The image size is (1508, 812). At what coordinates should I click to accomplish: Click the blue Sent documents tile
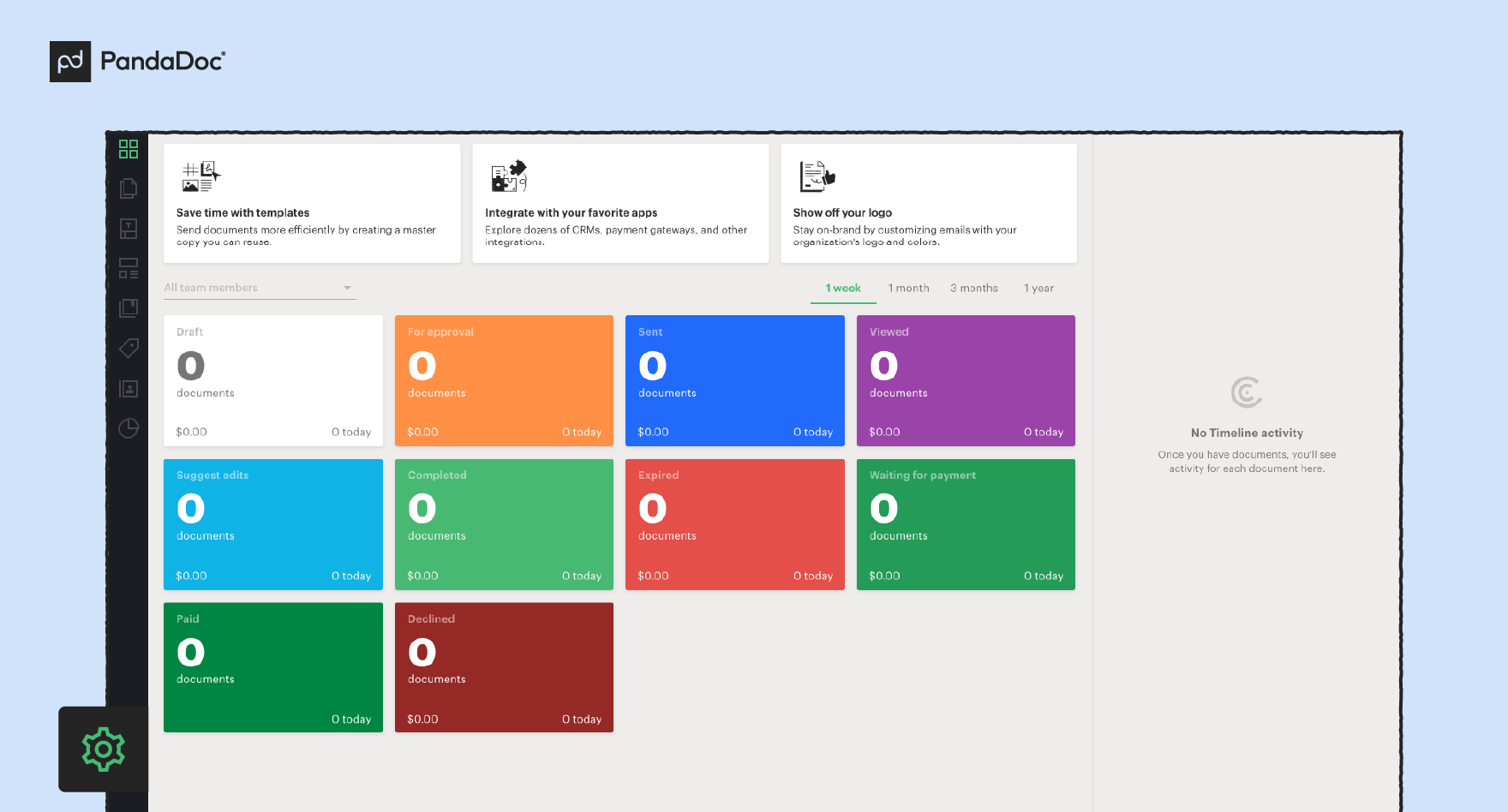(735, 380)
